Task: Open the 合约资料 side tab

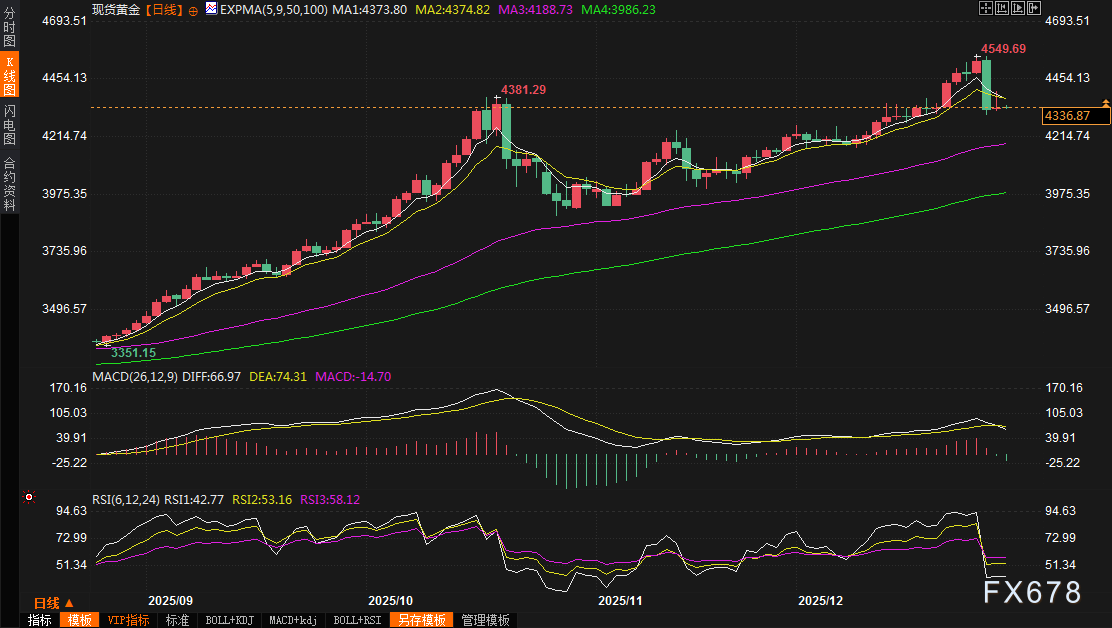Action: coord(10,184)
